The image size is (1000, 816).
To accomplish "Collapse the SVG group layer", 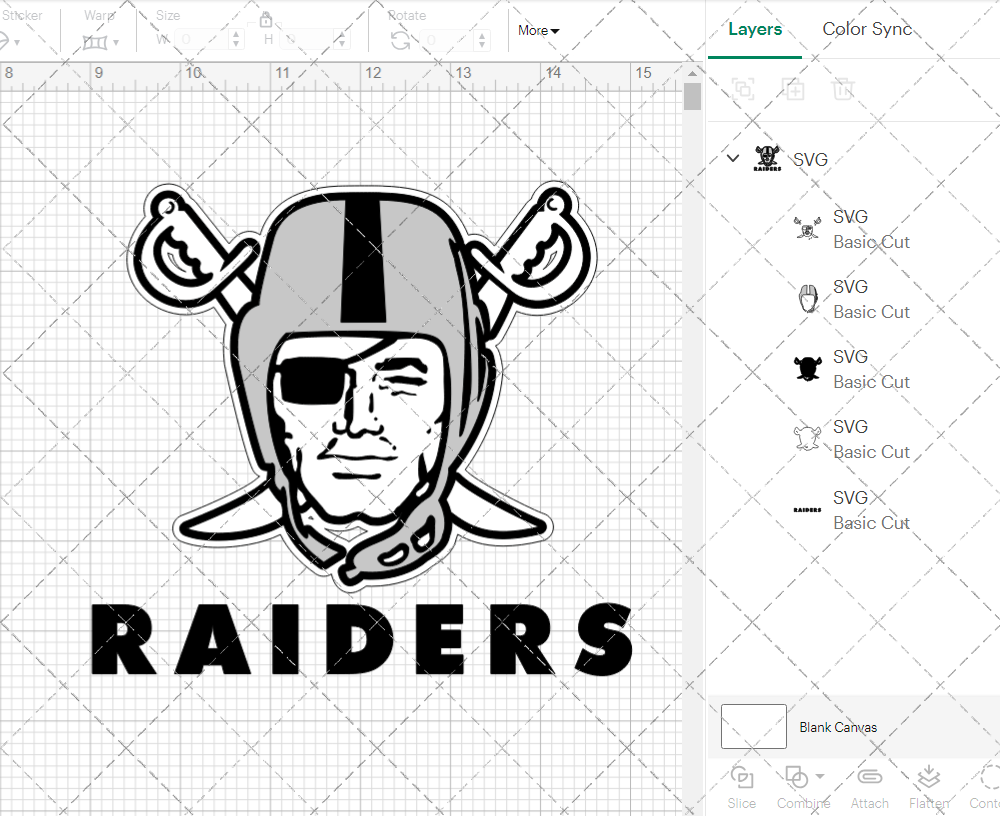I will 733,158.
